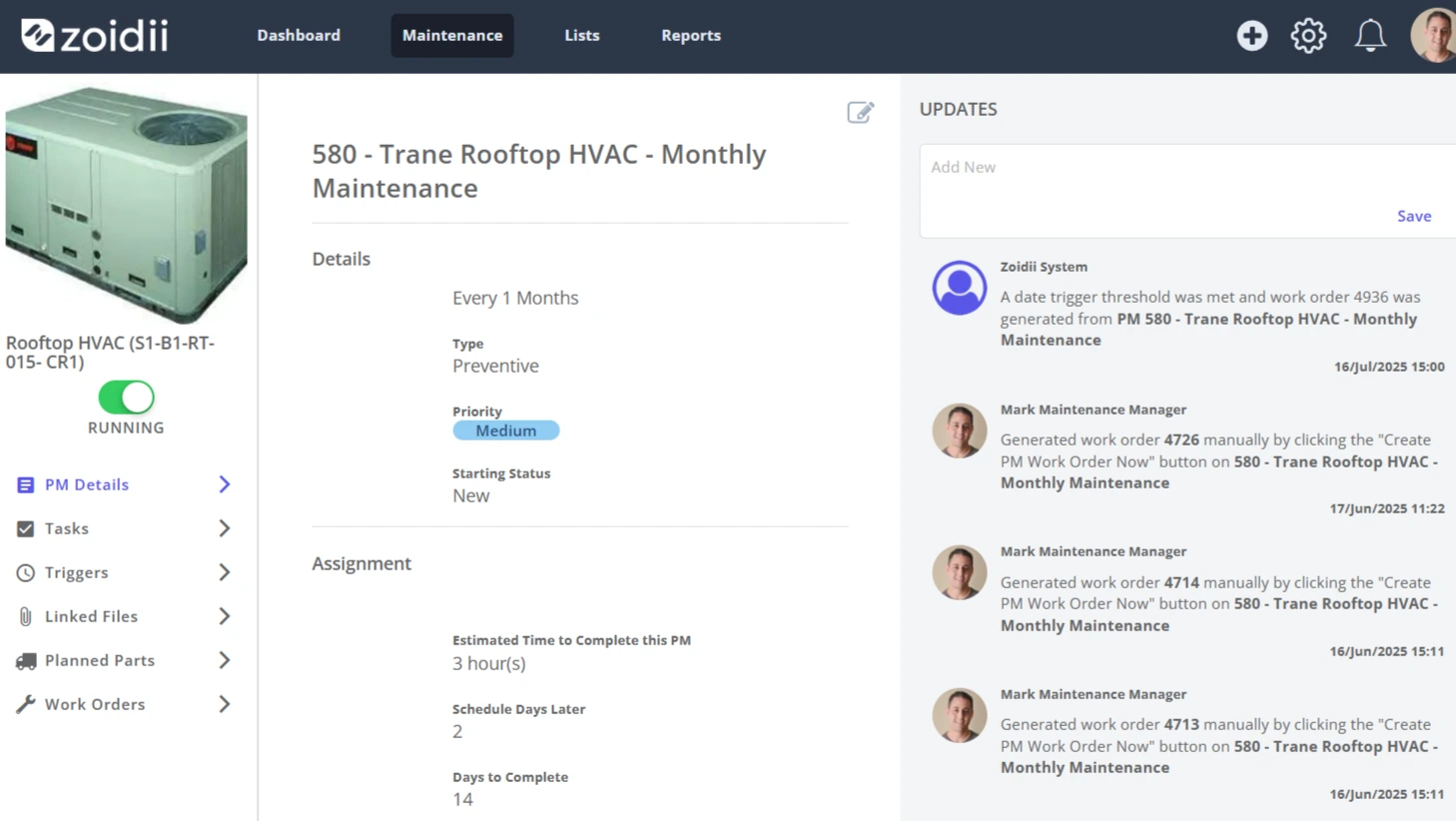Click the Work Orders wrench icon
Image resolution: width=1456 pixels, height=821 pixels.
pos(26,704)
